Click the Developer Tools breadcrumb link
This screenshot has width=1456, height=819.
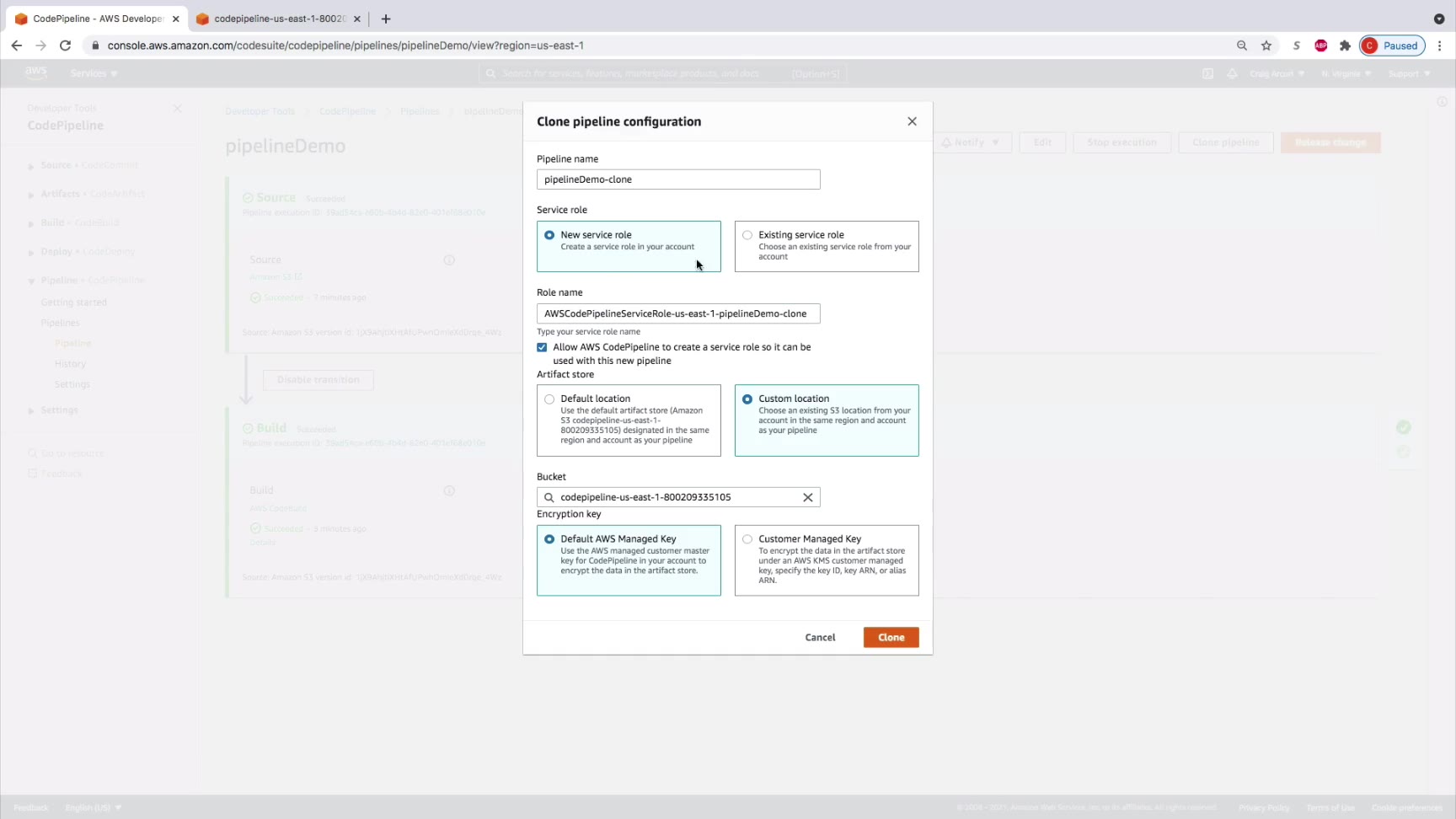pyautogui.click(x=260, y=111)
